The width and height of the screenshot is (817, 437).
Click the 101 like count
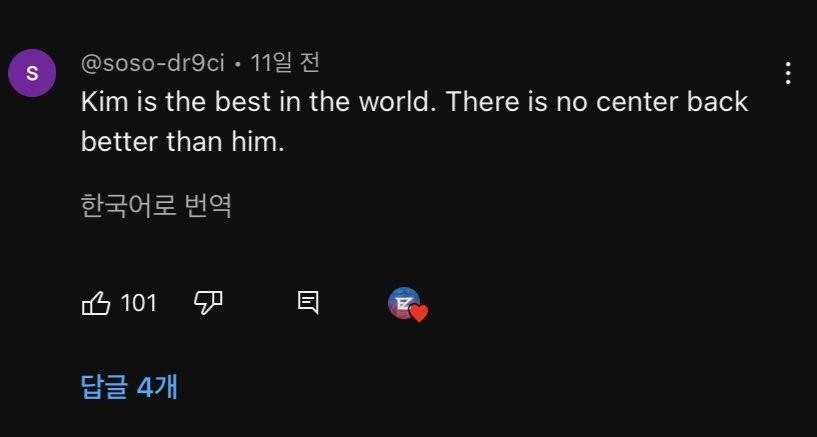pyautogui.click(x=139, y=303)
